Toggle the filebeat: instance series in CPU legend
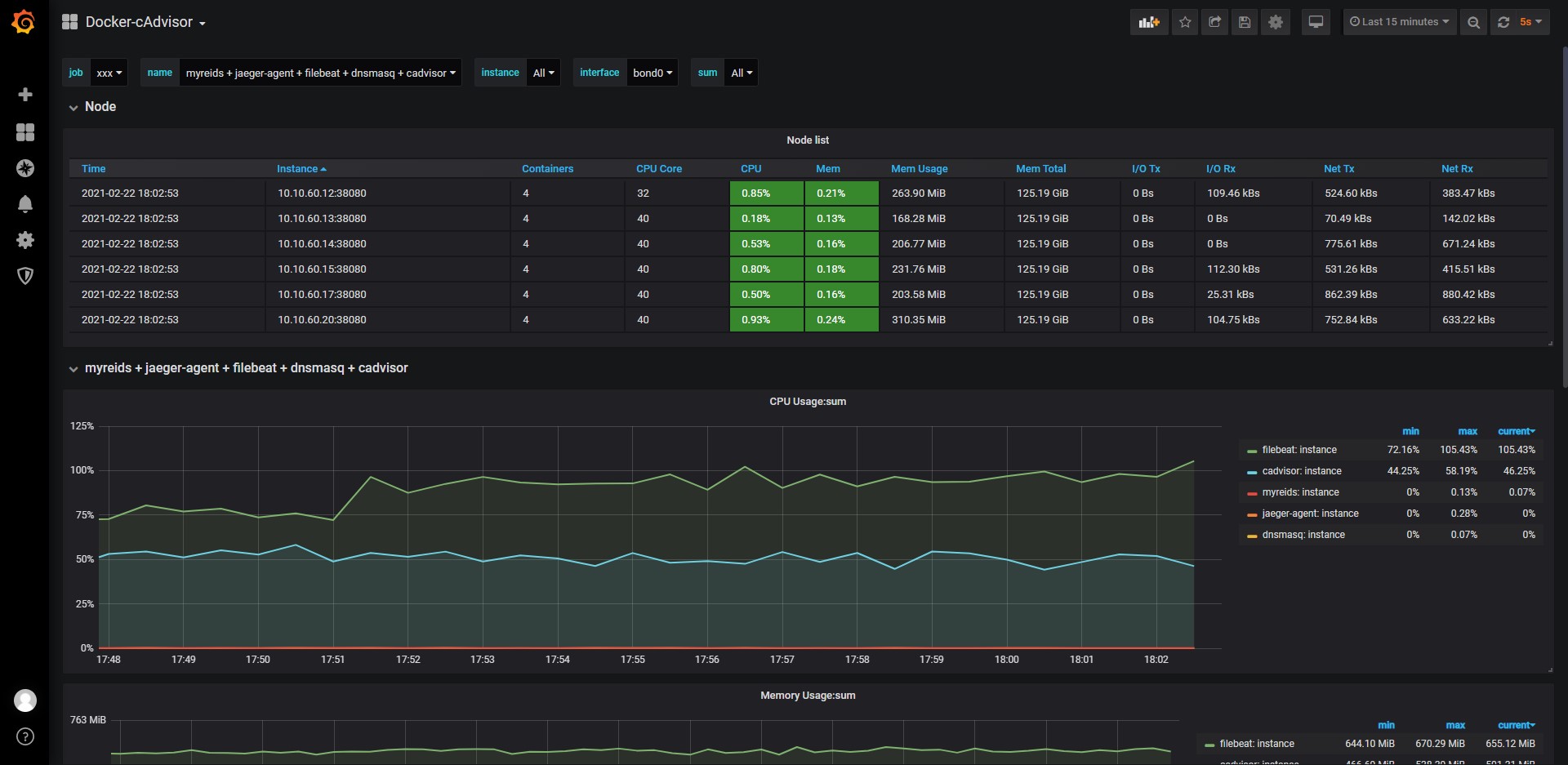Image resolution: width=1568 pixels, height=765 pixels. point(1298,450)
